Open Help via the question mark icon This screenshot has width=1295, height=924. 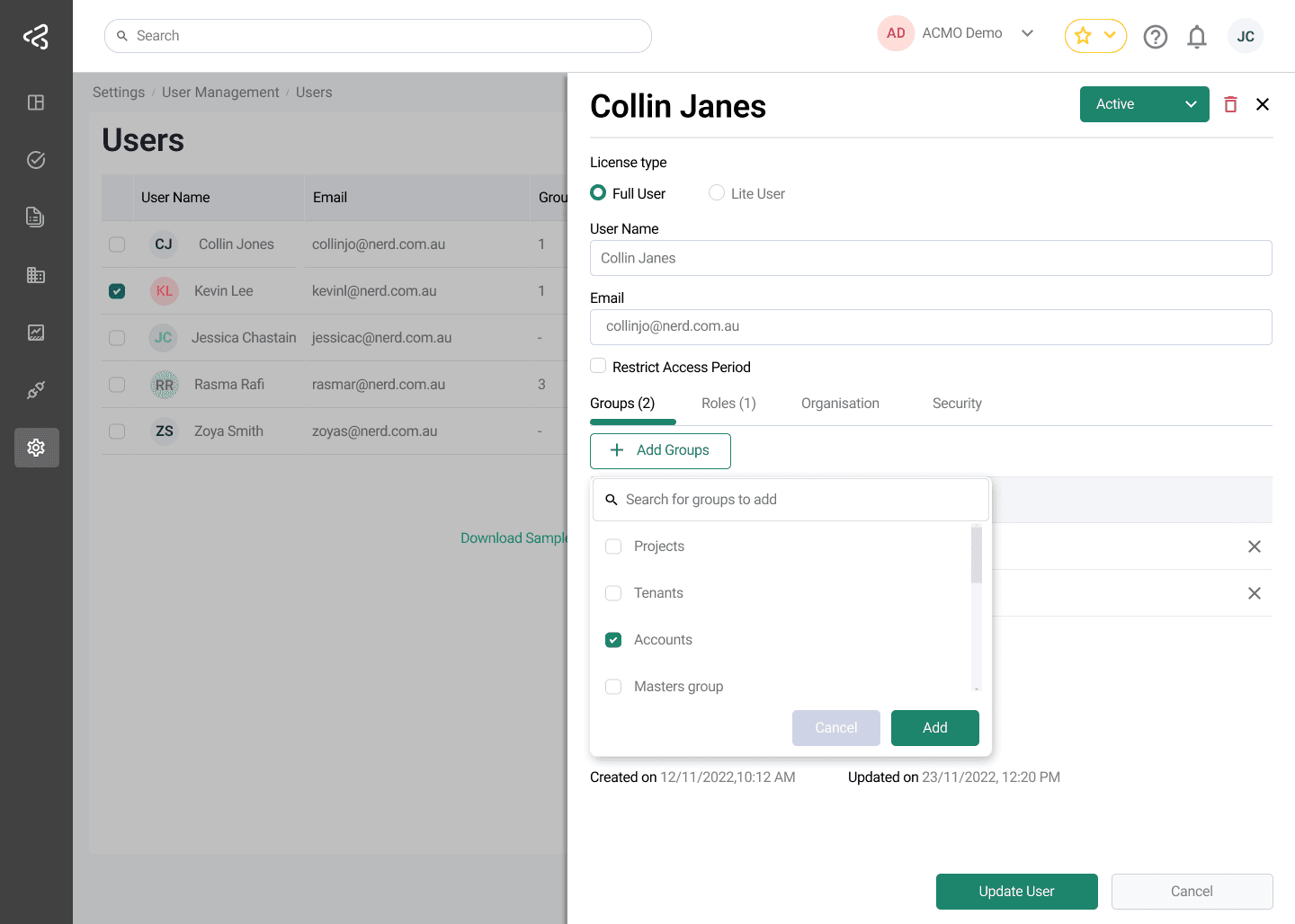coord(1156,36)
